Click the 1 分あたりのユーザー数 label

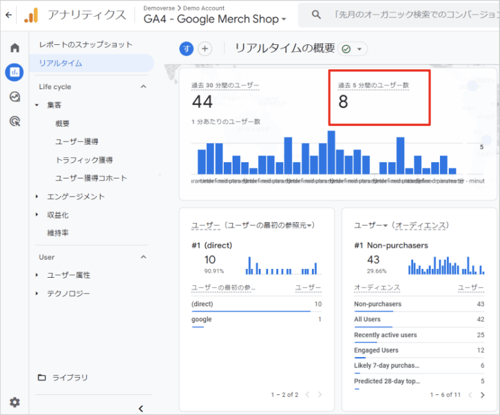pos(226,122)
